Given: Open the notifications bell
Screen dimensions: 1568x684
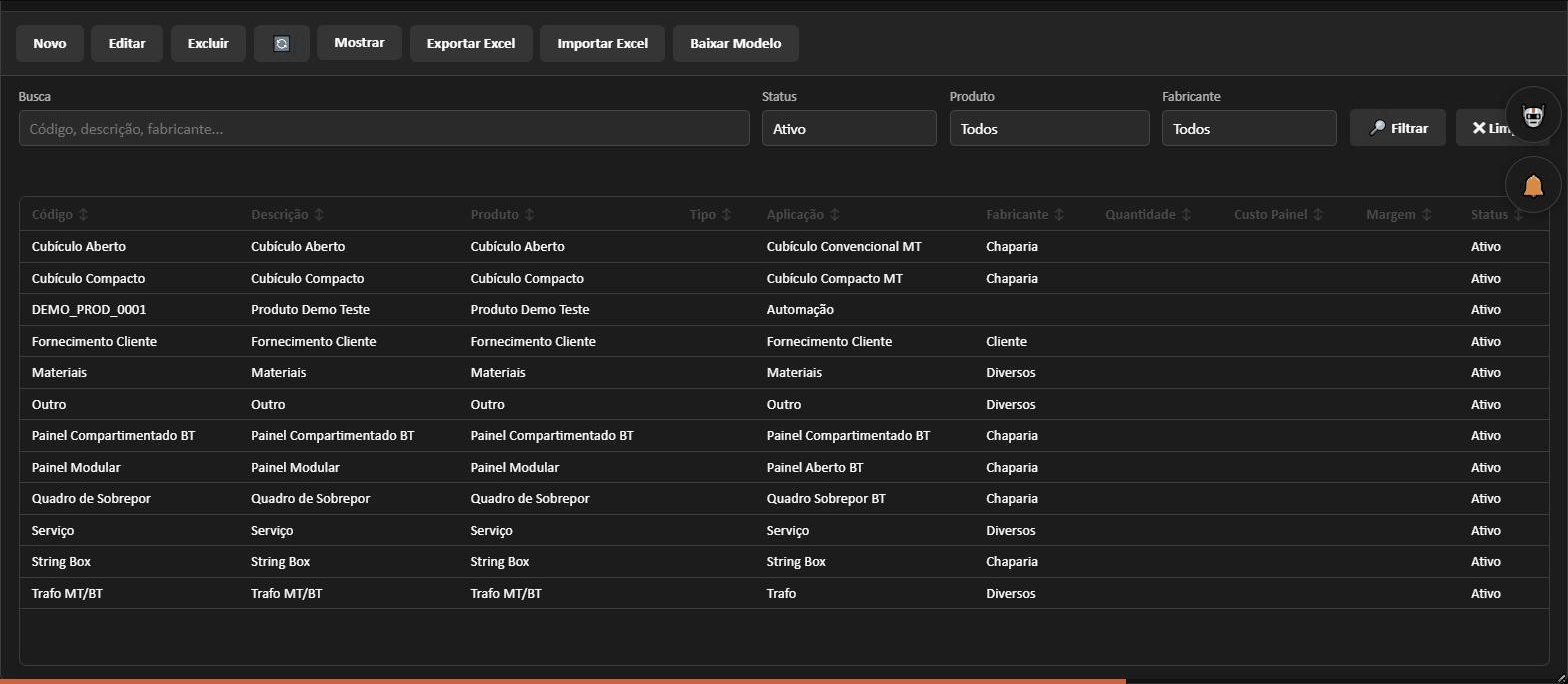Looking at the screenshot, I should [1533, 185].
